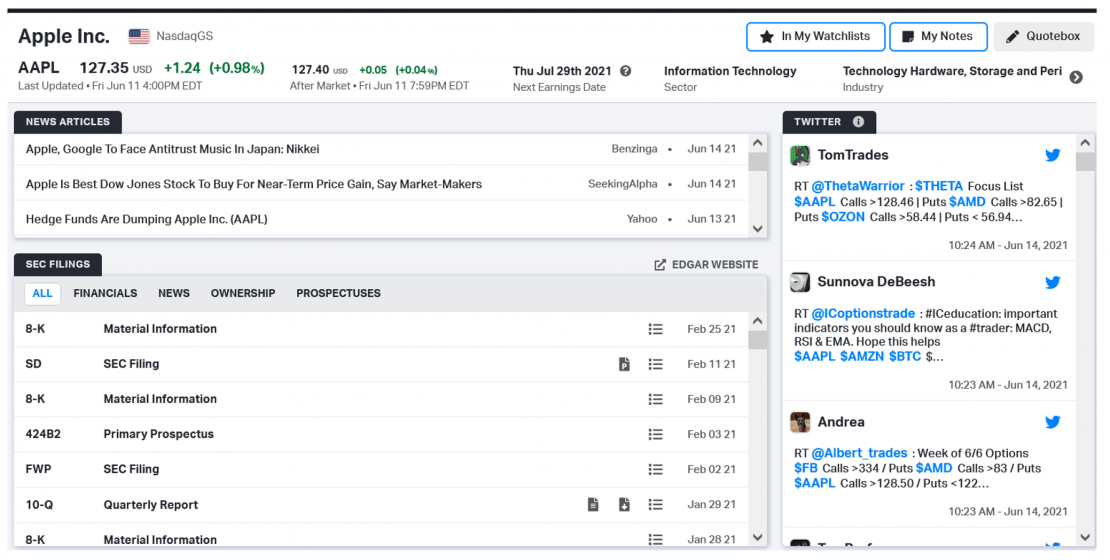Click the Twitter panel info icon
This screenshot has width=1110, height=560.
pos(858,122)
